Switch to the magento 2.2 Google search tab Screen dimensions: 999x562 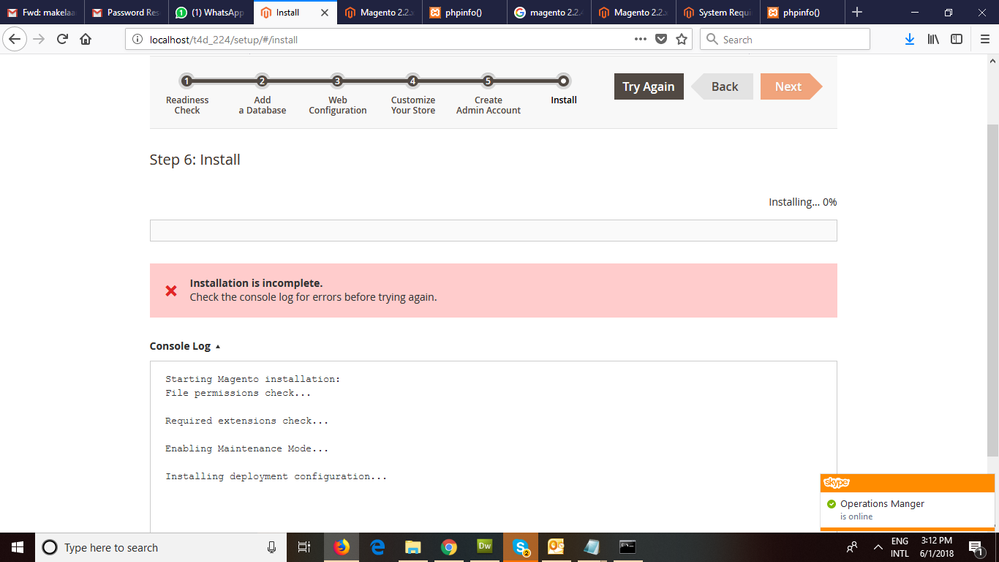click(x=549, y=12)
